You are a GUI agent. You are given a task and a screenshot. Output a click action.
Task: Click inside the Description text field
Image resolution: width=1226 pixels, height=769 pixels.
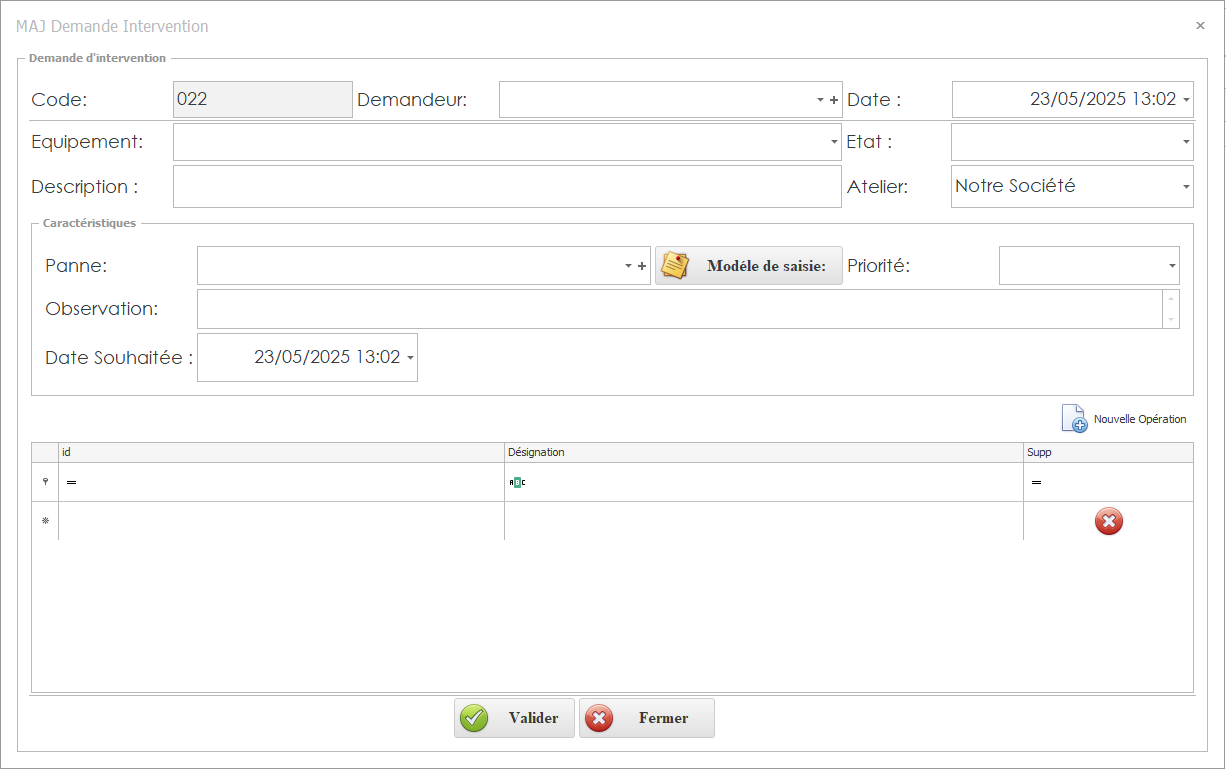tap(506, 187)
